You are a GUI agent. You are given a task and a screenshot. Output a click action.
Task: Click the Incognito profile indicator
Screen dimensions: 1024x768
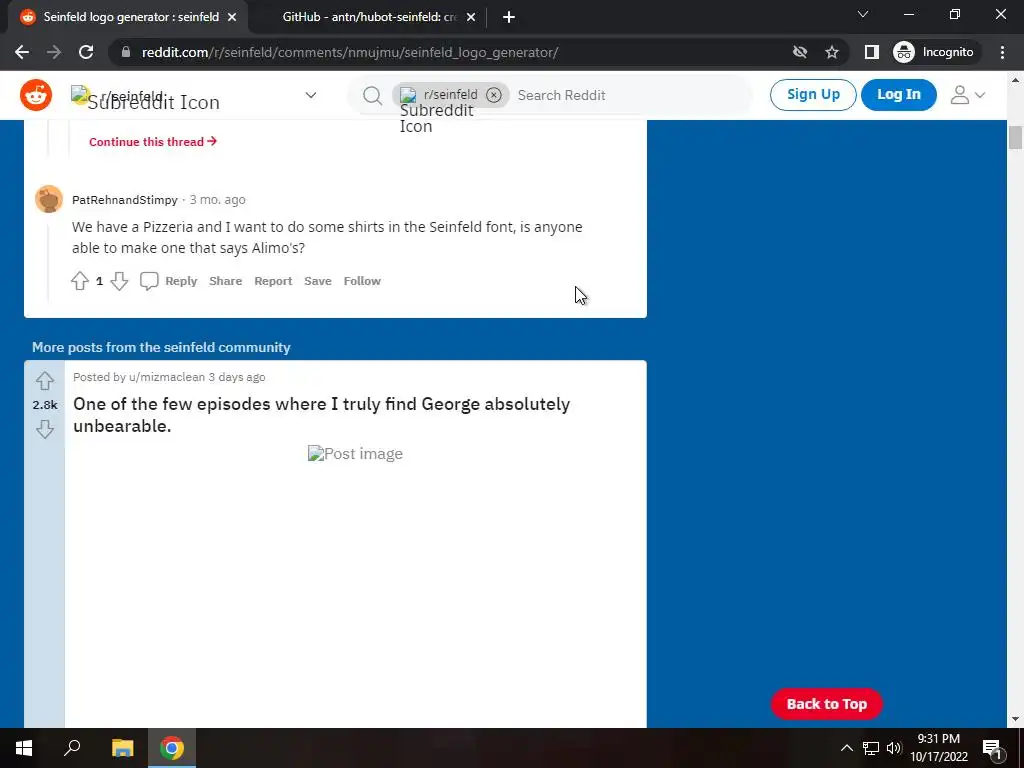[x=934, y=52]
